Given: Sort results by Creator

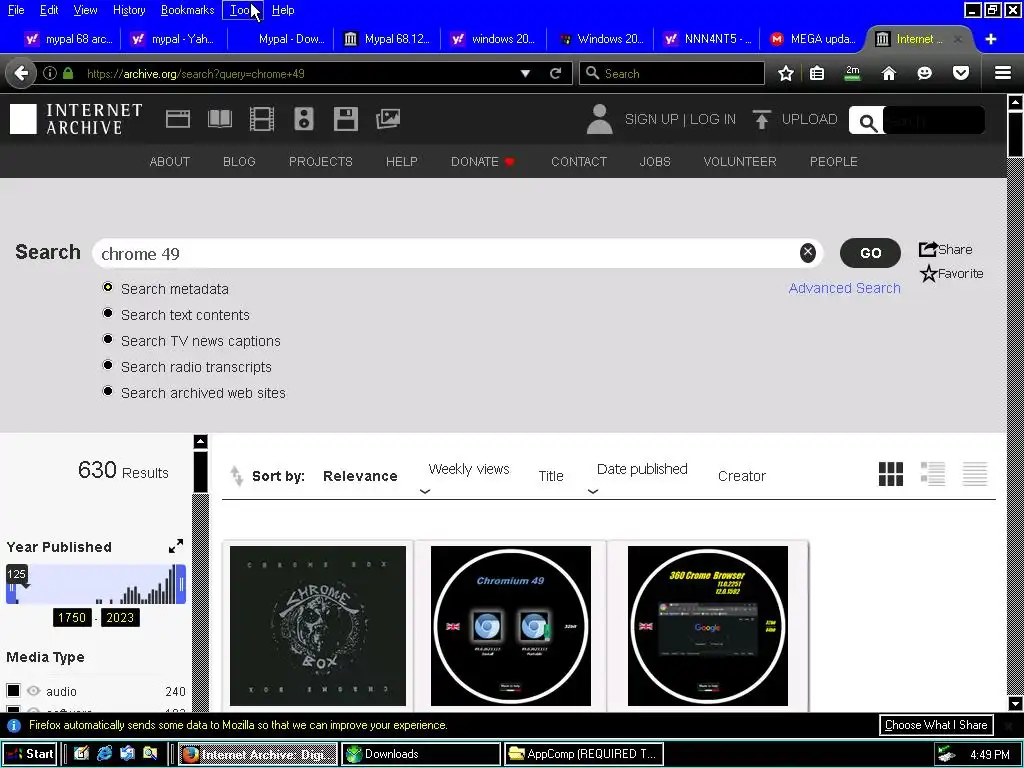Looking at the screenshot, I should pos(741,476).
